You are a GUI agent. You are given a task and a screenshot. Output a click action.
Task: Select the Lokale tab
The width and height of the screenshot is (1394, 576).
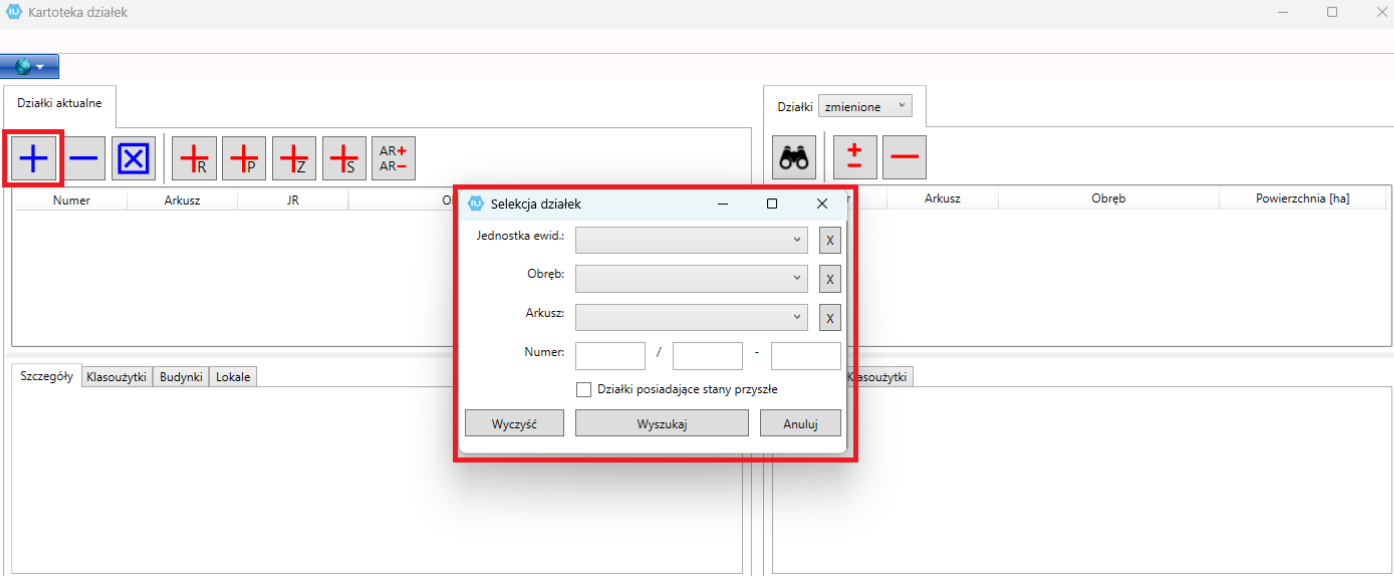[x=233, y=377]
